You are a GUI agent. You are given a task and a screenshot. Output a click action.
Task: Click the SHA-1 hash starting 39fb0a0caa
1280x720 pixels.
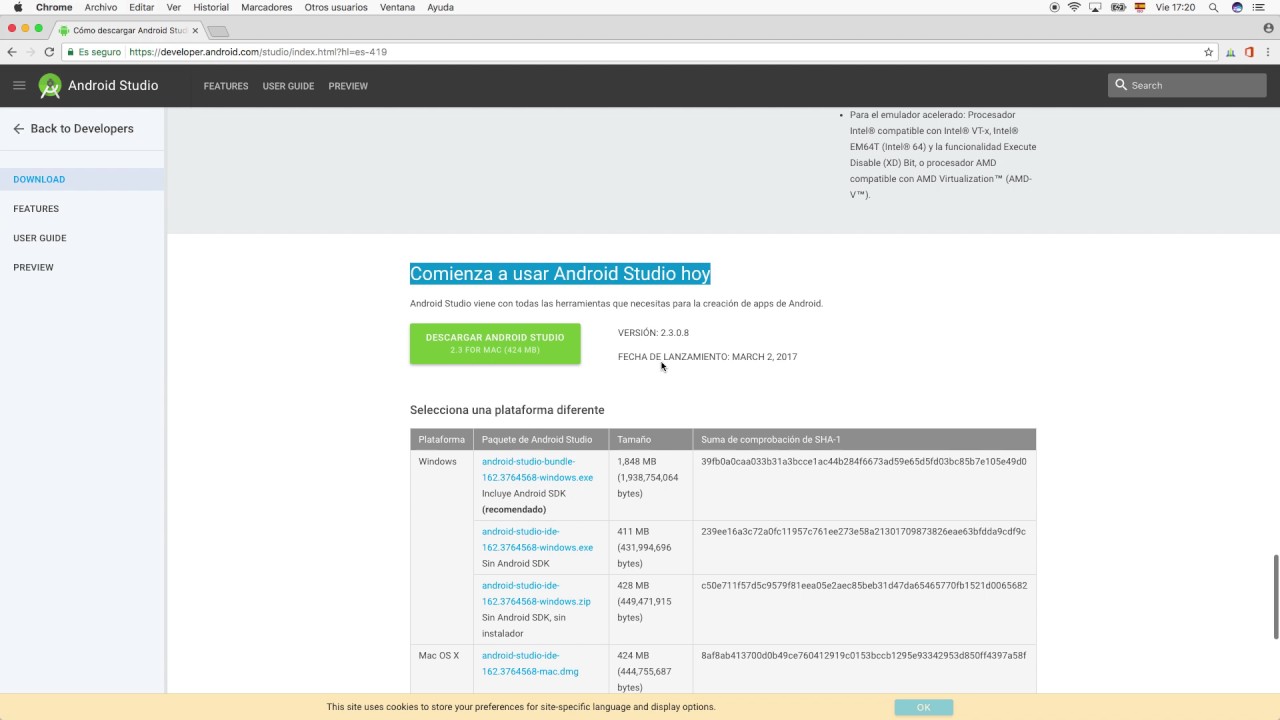(x=864, y=461)
